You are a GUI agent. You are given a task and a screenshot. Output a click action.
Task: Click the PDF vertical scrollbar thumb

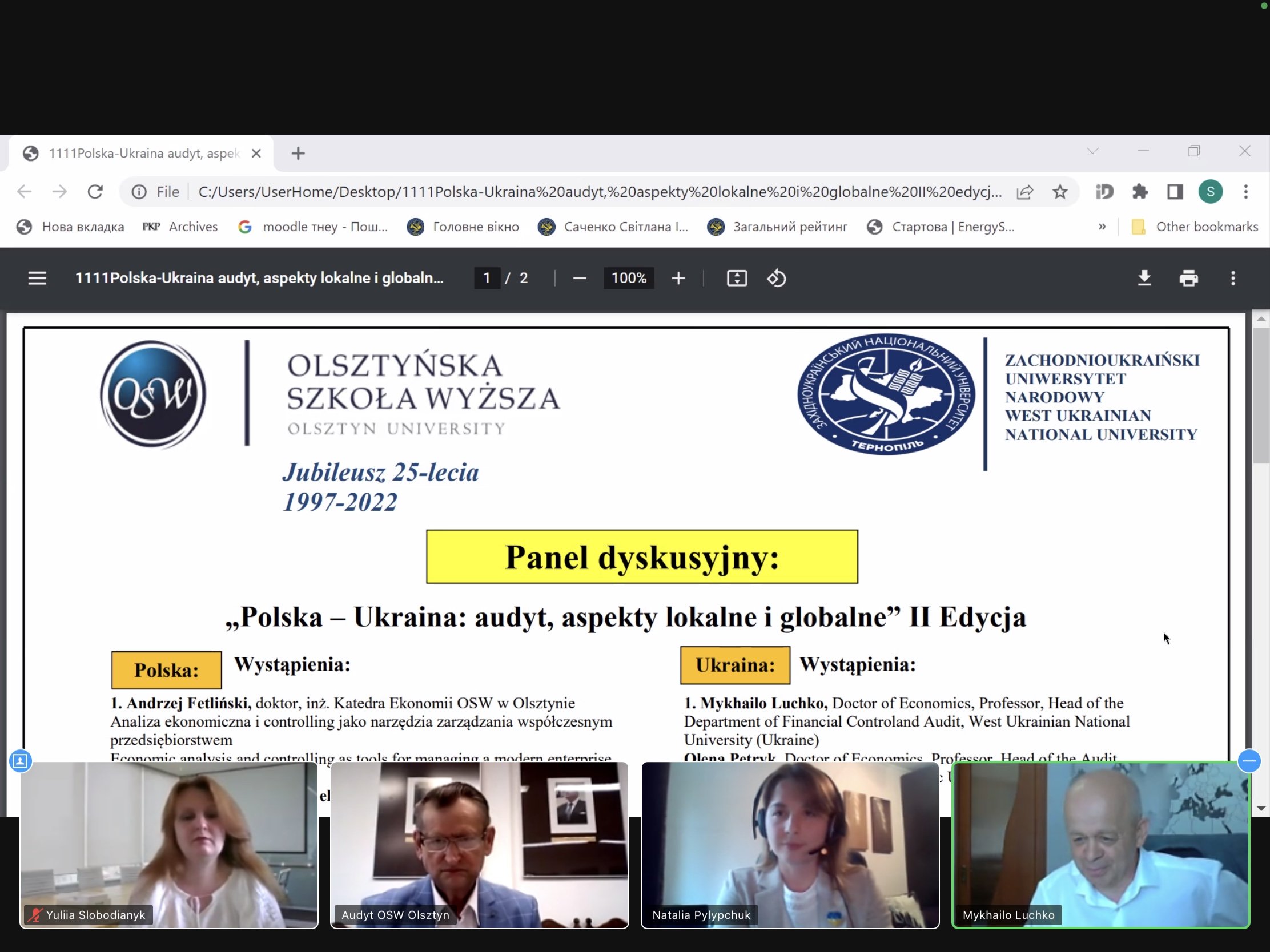pyautogui.click(x=1261, y=395)
